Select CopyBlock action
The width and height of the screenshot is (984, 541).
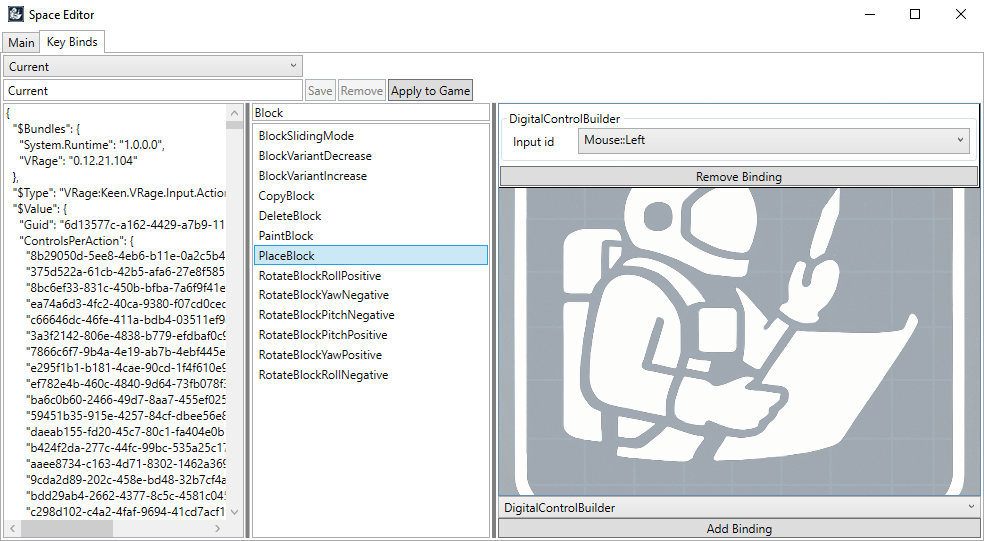point(370,196)
